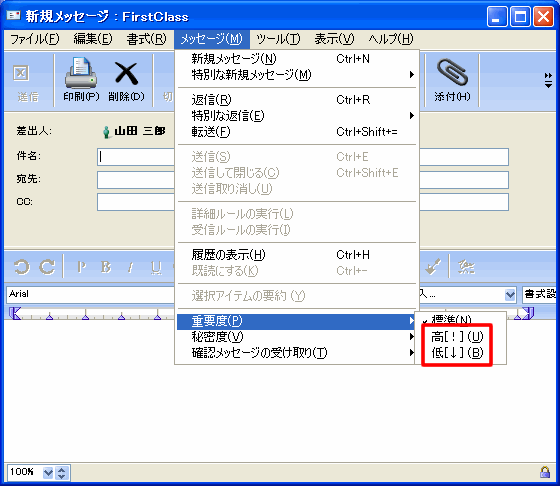Viewport: 560px width, 486px height.
Task: Click the Delete (削除) X icon
Action: (126, 74)
